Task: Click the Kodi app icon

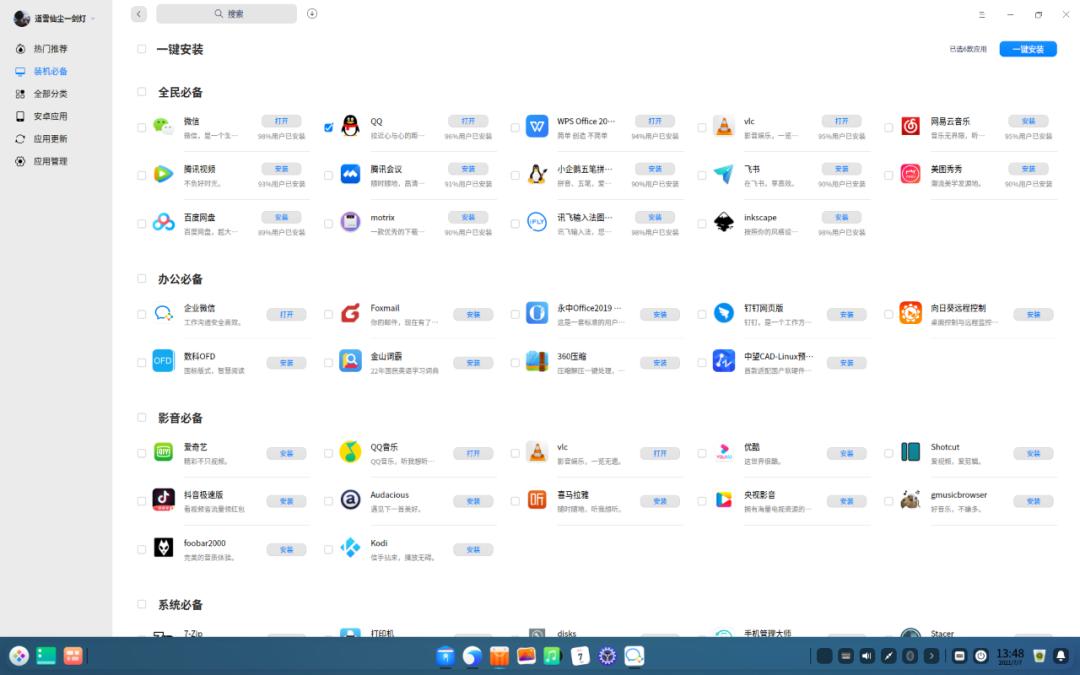Action: click(x=350, y=548)
